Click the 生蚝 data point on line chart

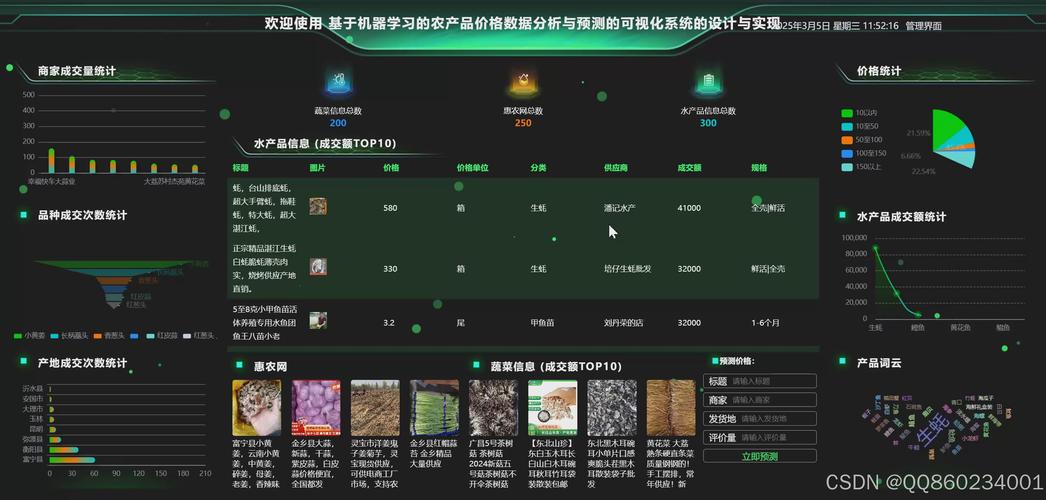pyautogui.click(x=875, y=248)
